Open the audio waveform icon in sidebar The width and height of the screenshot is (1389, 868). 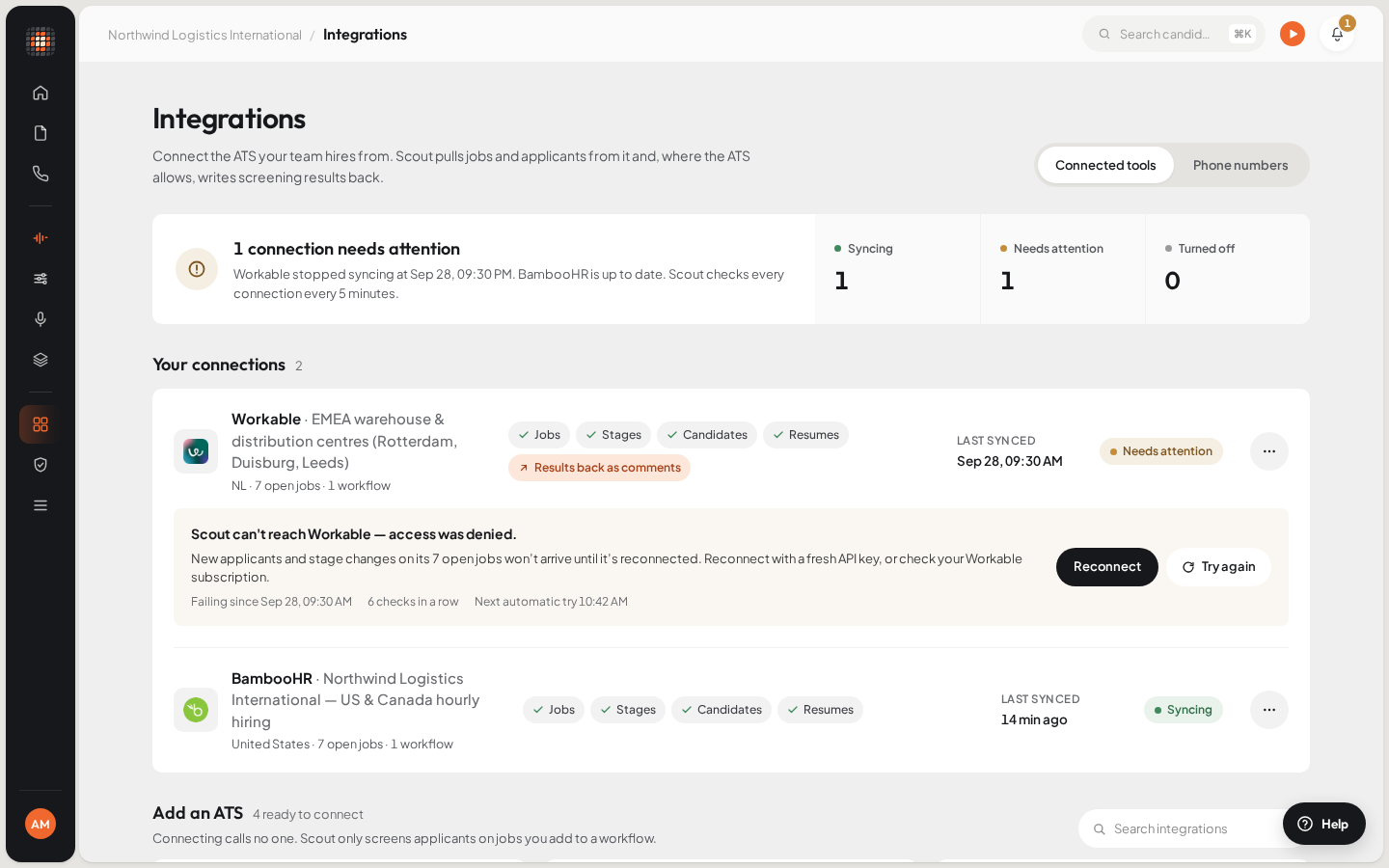[x=41, y=238]
